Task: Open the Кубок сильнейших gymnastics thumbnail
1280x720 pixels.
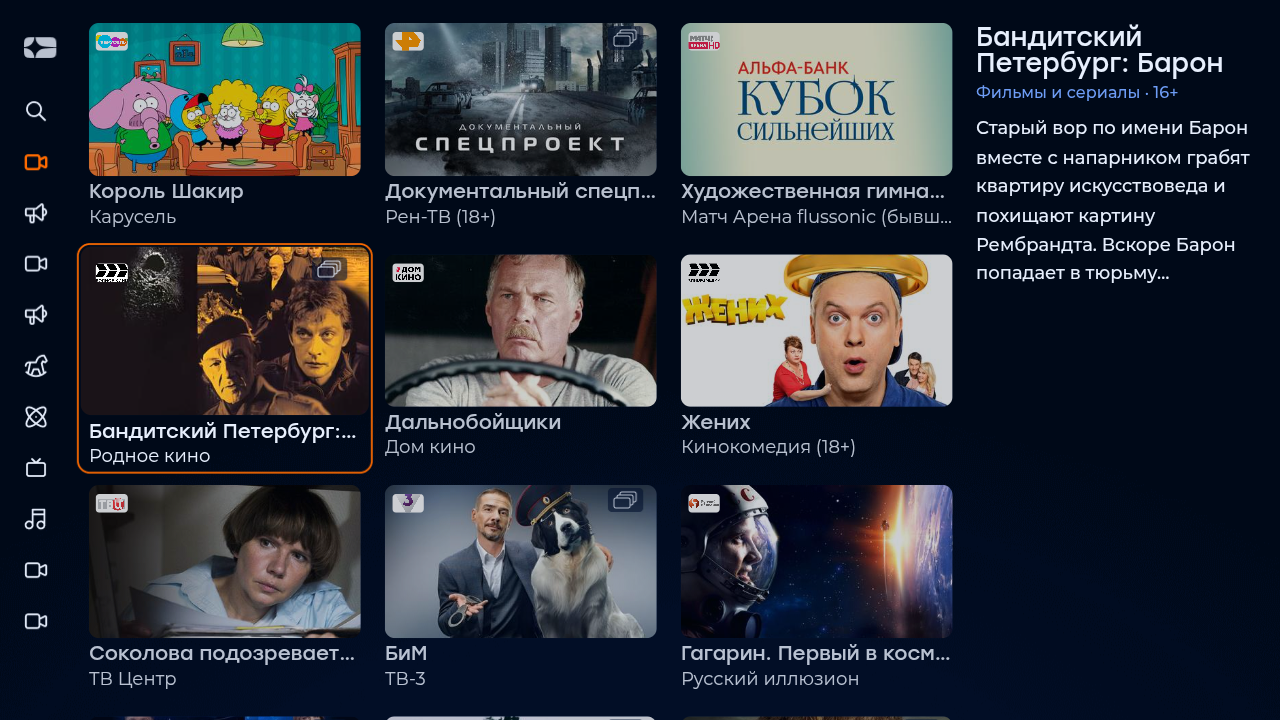Action: coord(817,100)
